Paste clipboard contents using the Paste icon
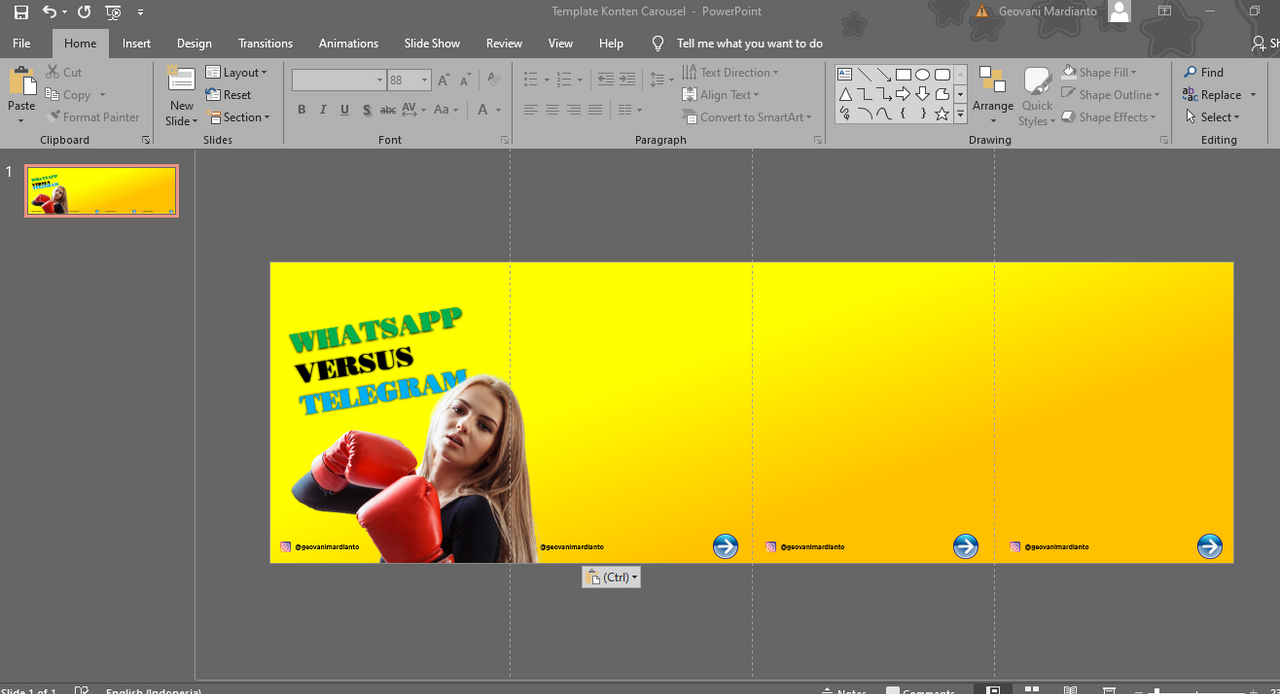The width and height of the screenshot is (1280, 694). [x=21, y=83]
